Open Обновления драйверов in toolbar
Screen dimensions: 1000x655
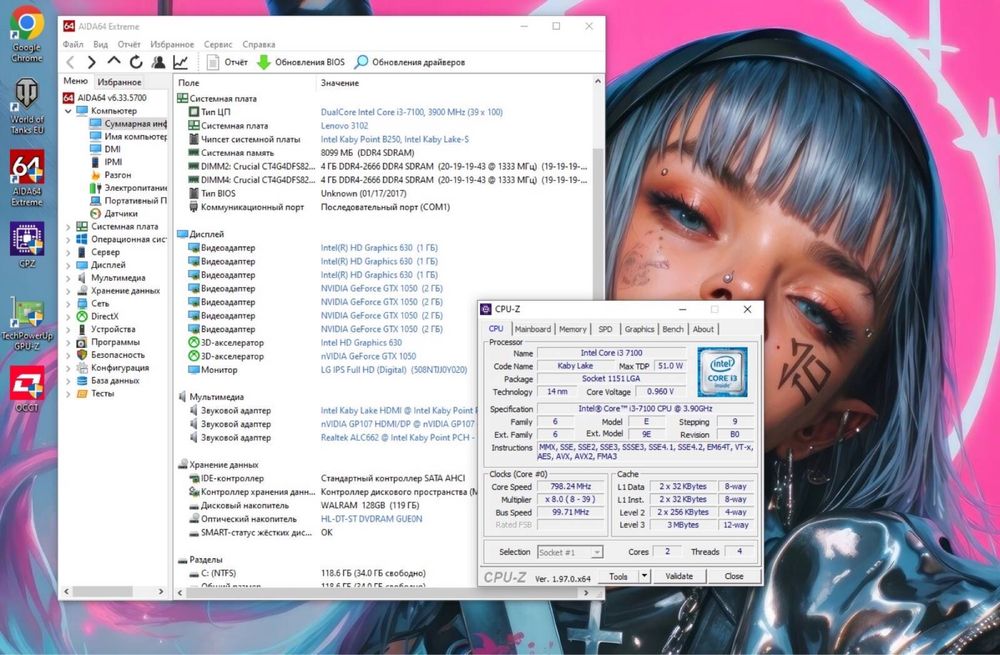click(410, 62)
